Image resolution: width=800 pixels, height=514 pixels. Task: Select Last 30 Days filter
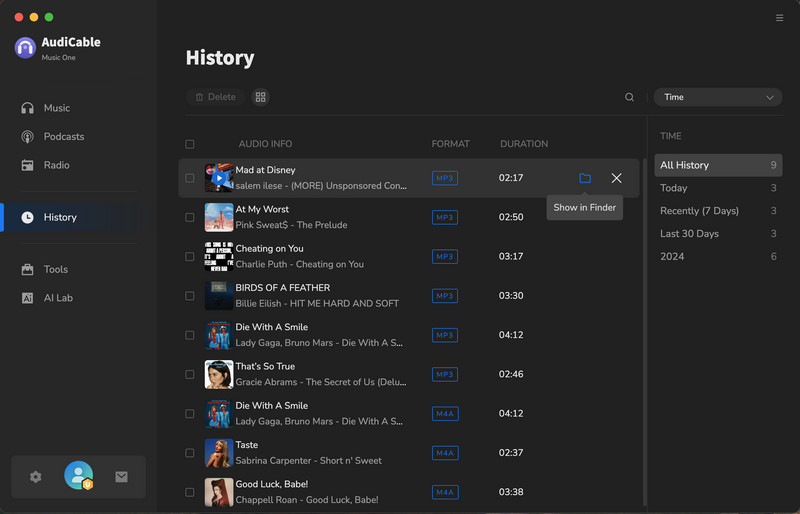tap(718, 234)
